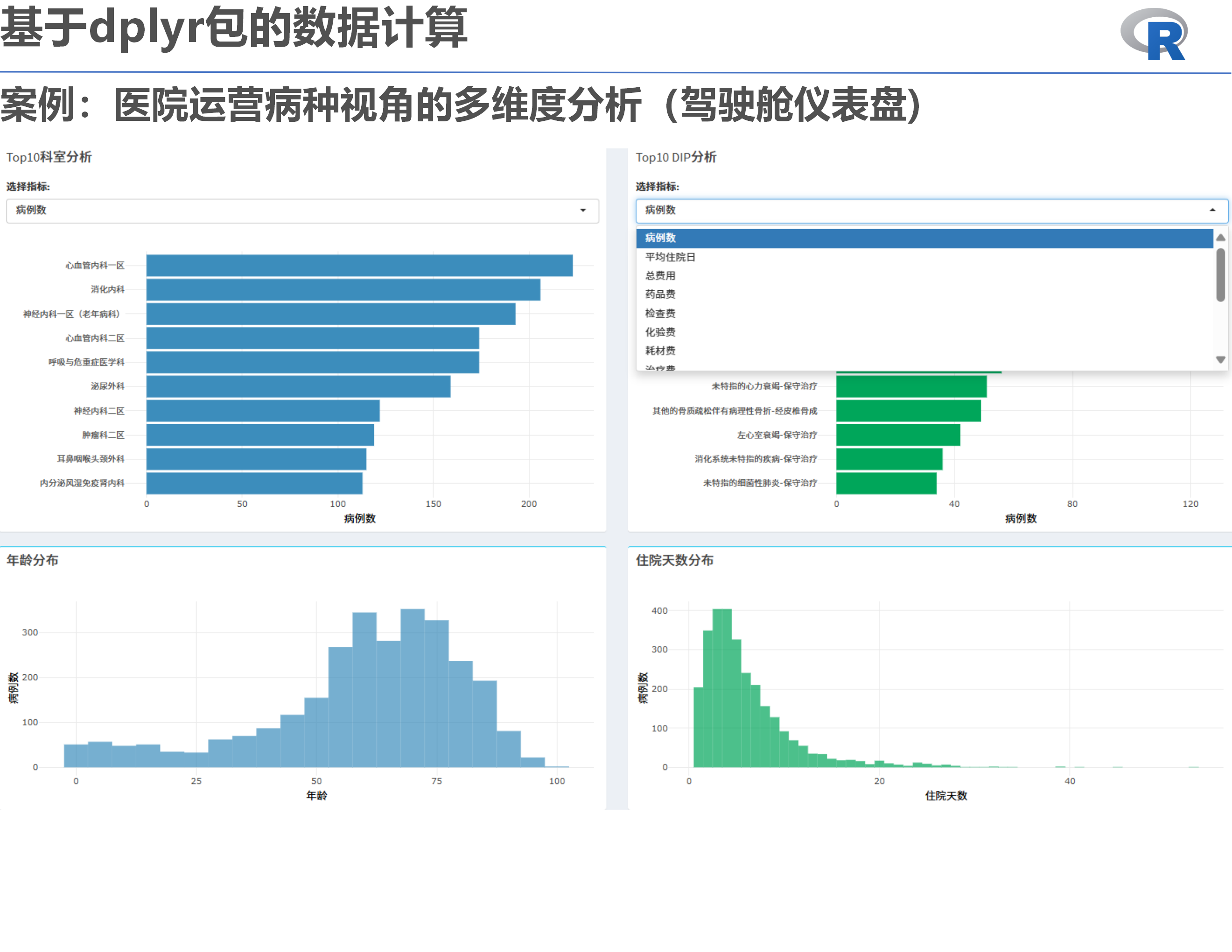Click the 其他的骨质疏松伴有病理性骨折-经皮椎骨成 label
Screen dimensions: 1232x952
pos(735,411)
